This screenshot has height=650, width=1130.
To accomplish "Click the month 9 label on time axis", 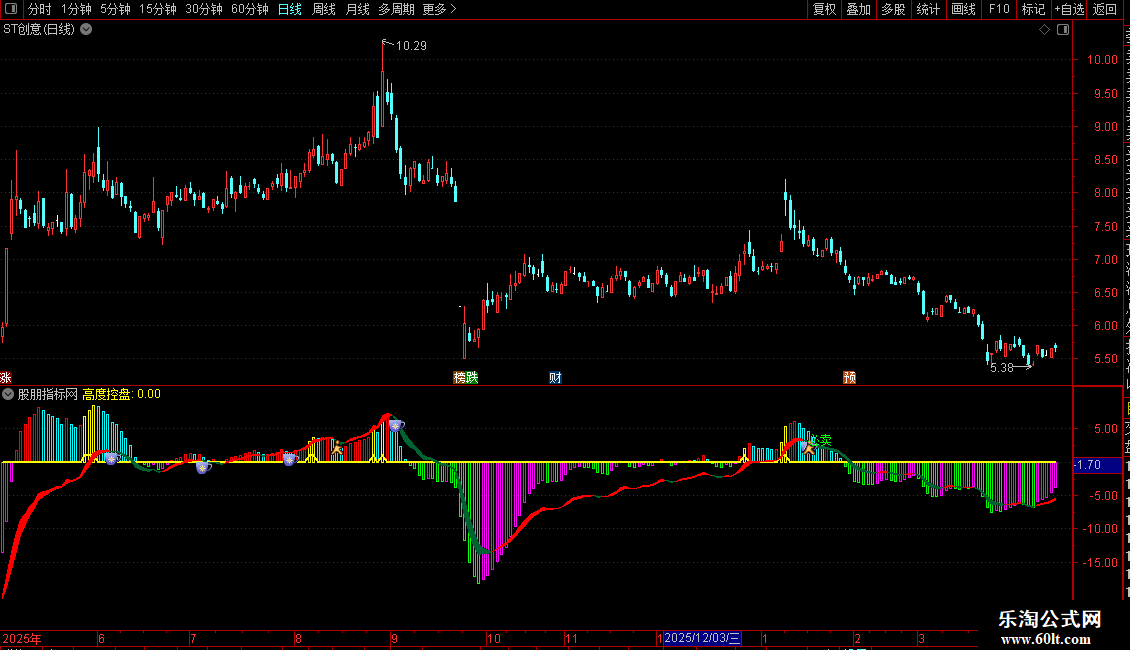I will tap(395, 638).
